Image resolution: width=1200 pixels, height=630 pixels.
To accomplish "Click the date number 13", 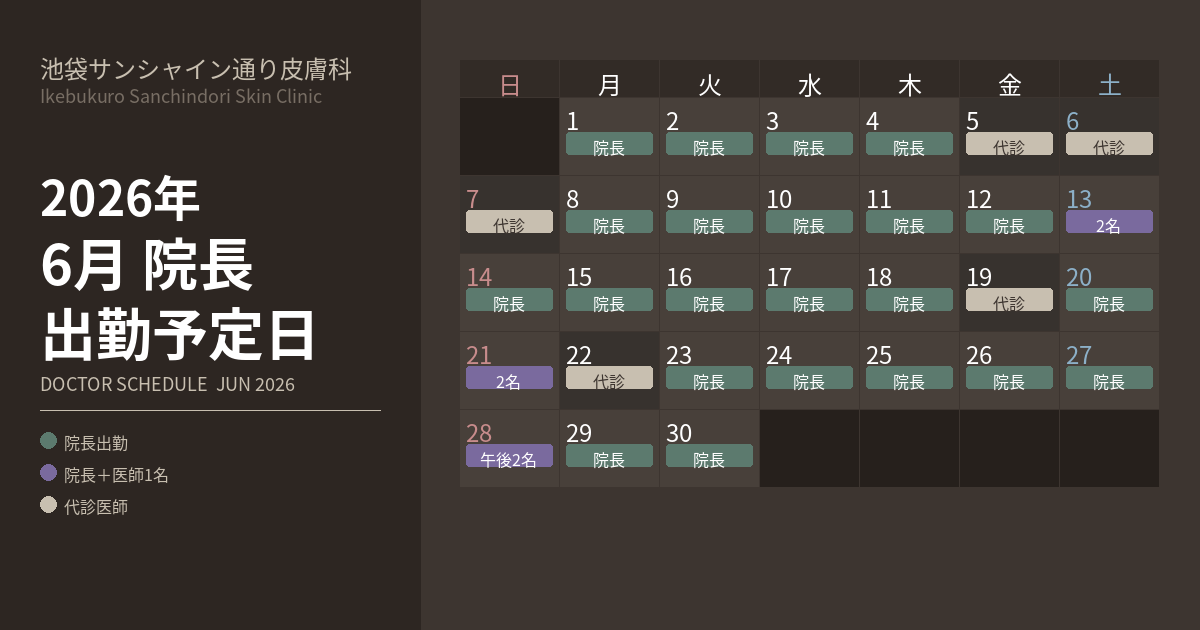I will [1079, 199].
